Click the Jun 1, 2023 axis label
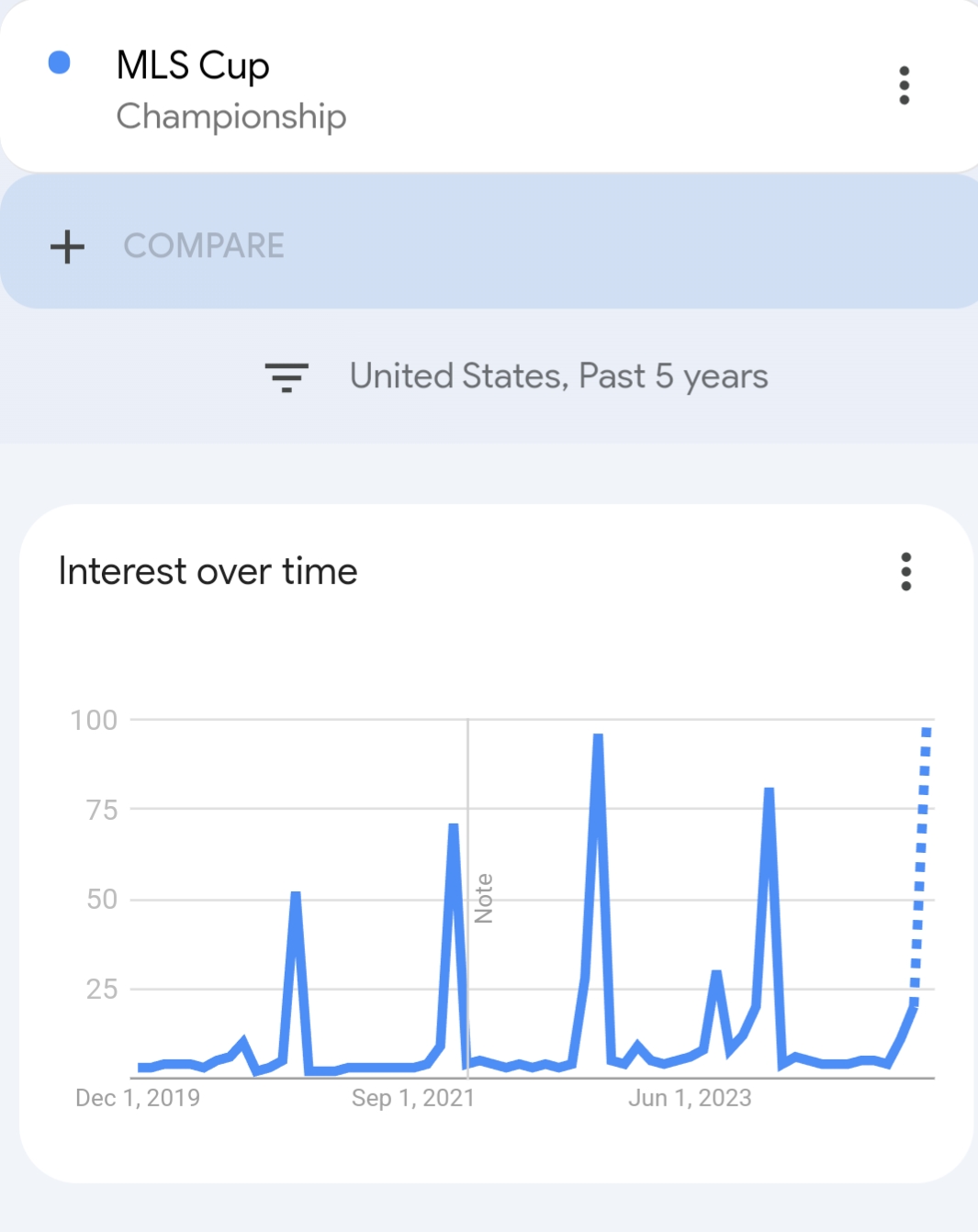The image size is (978, 1232). pyautogui.click(x=690, y=1098)
